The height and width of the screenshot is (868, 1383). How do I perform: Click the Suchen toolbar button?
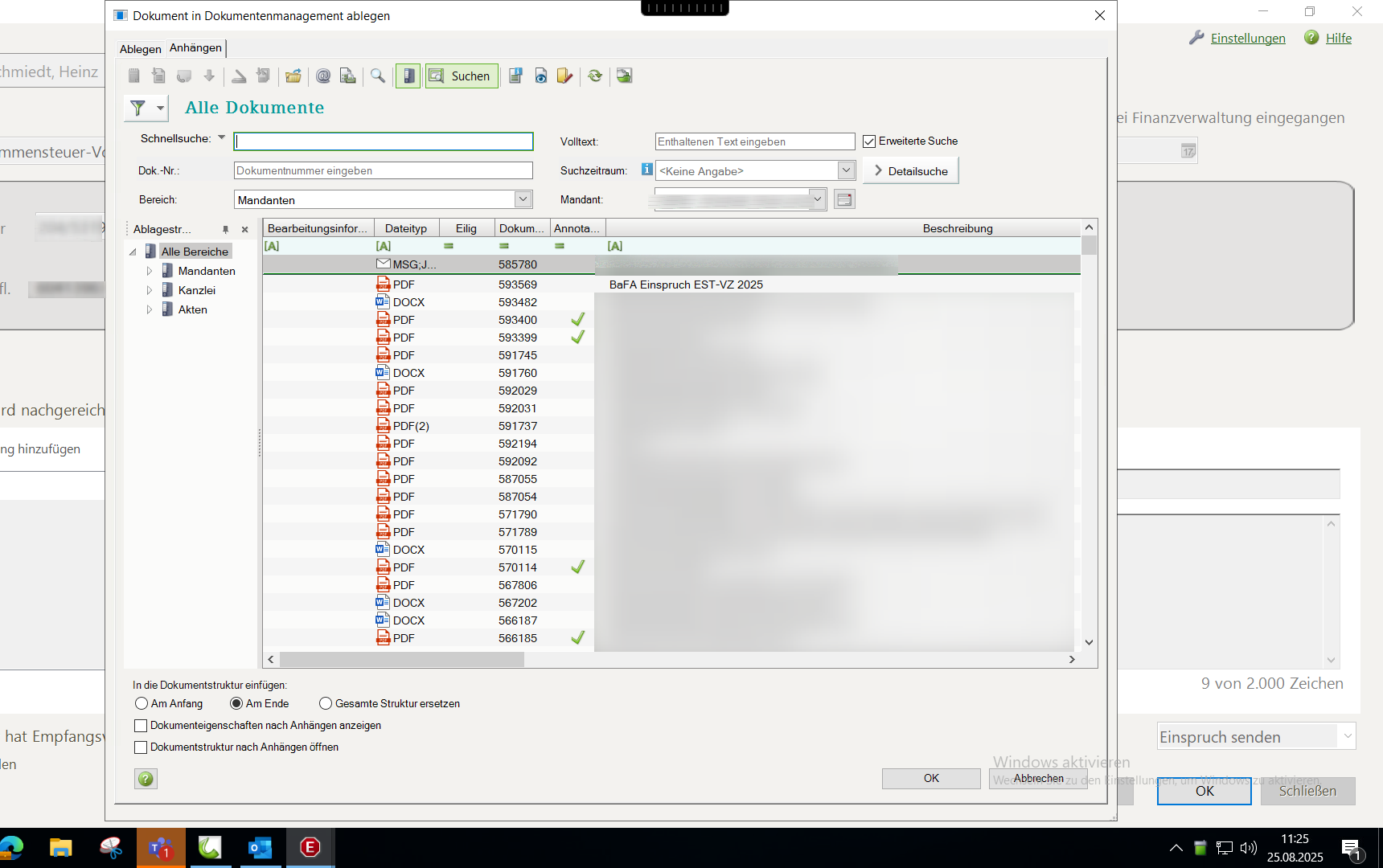pos(462,76)
